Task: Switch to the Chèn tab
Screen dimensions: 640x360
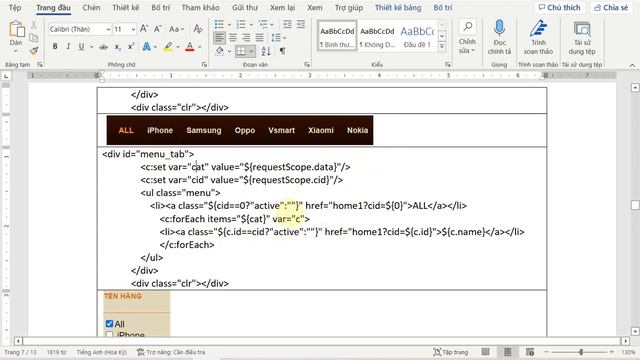Action: pyautogui.click(x=91, y=7)
